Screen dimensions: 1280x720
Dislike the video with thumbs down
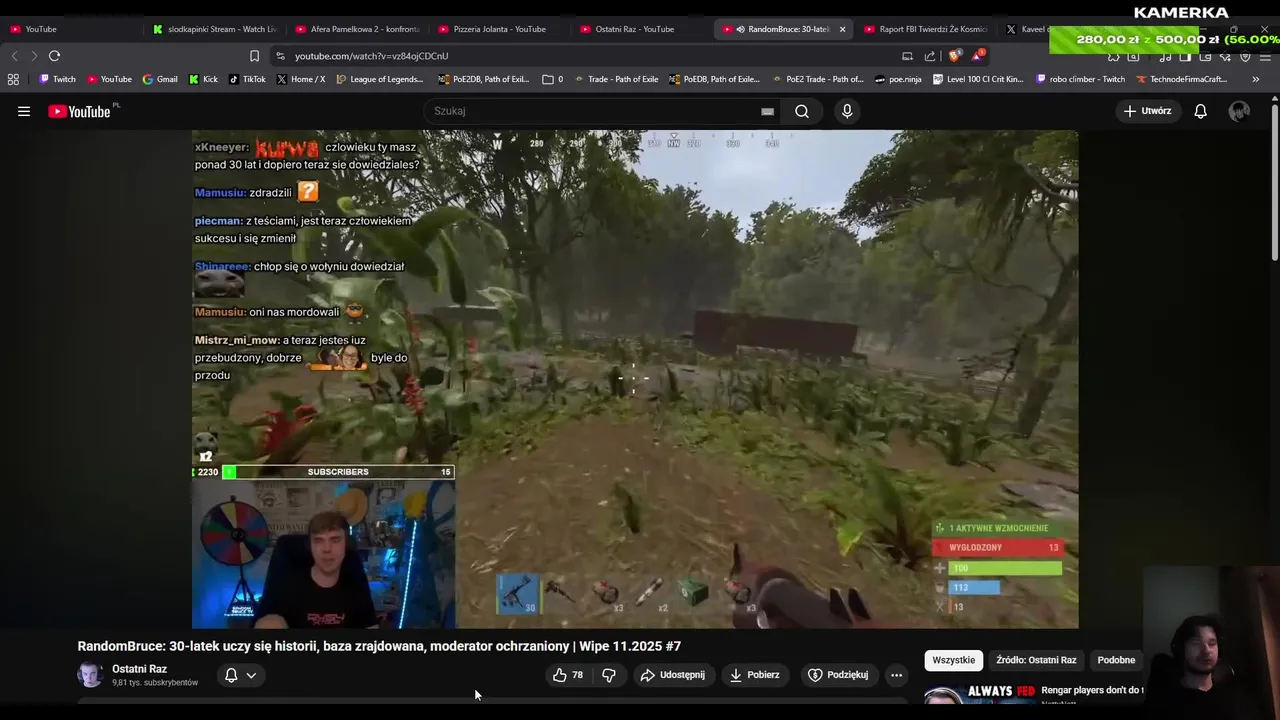pos(609,675)
